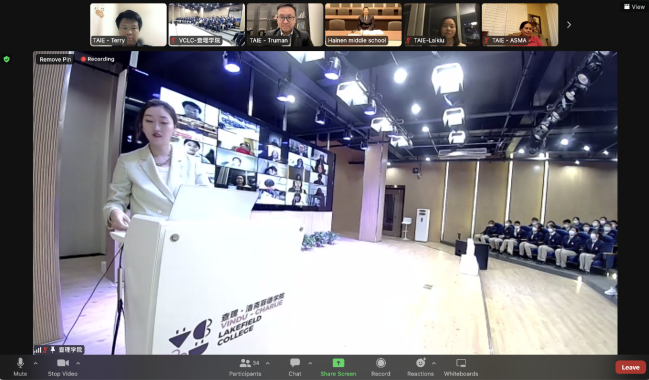Expand the arrow next to Reactions

(433, 363)
